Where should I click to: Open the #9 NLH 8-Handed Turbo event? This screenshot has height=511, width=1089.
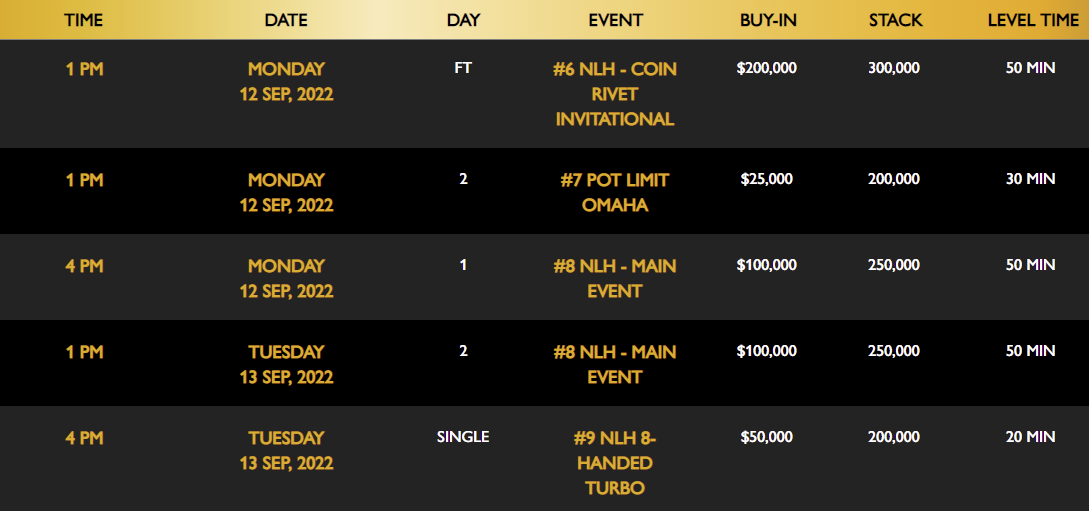point(615,463)
